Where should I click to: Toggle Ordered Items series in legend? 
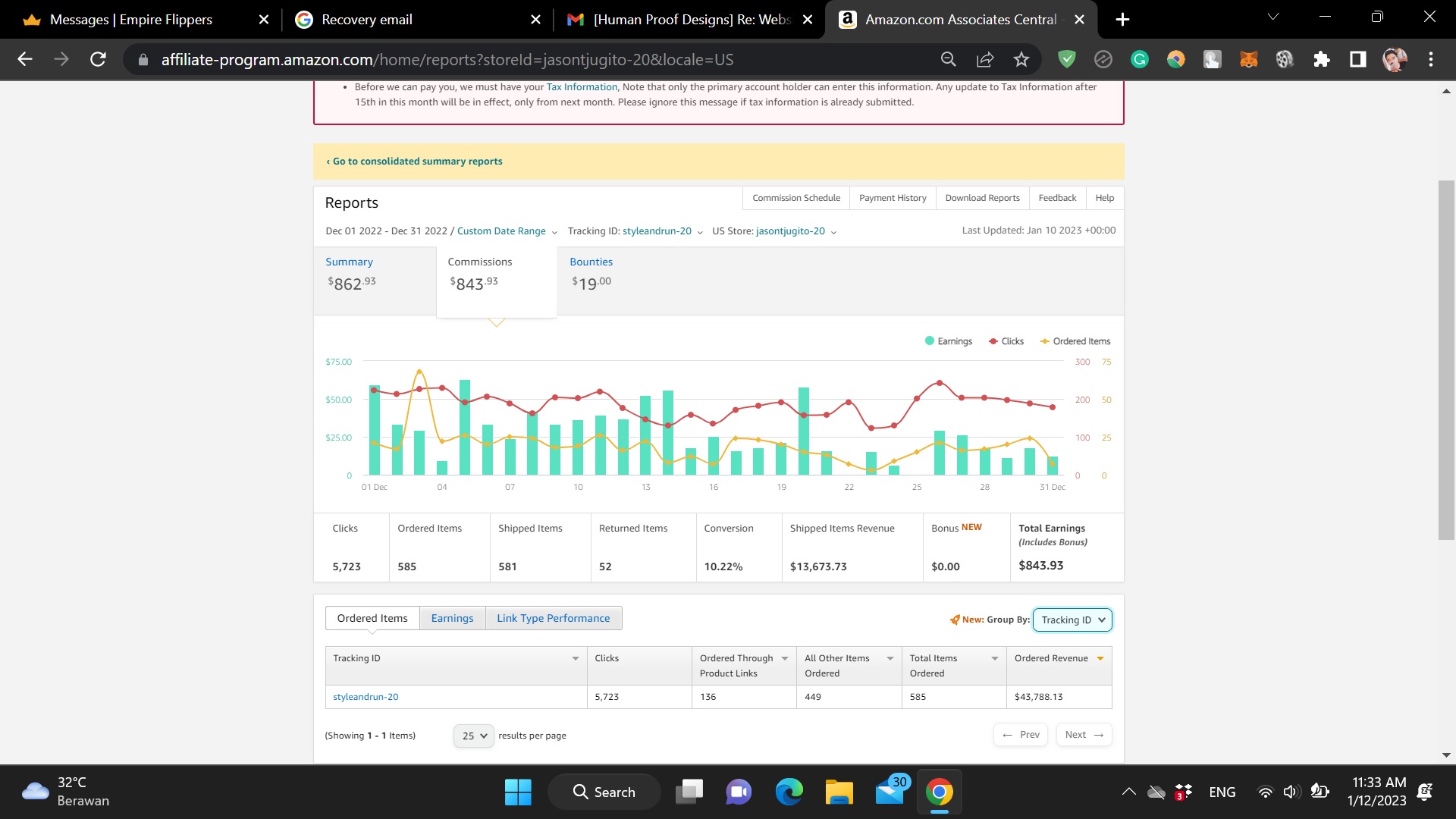tap(1075, 341)
